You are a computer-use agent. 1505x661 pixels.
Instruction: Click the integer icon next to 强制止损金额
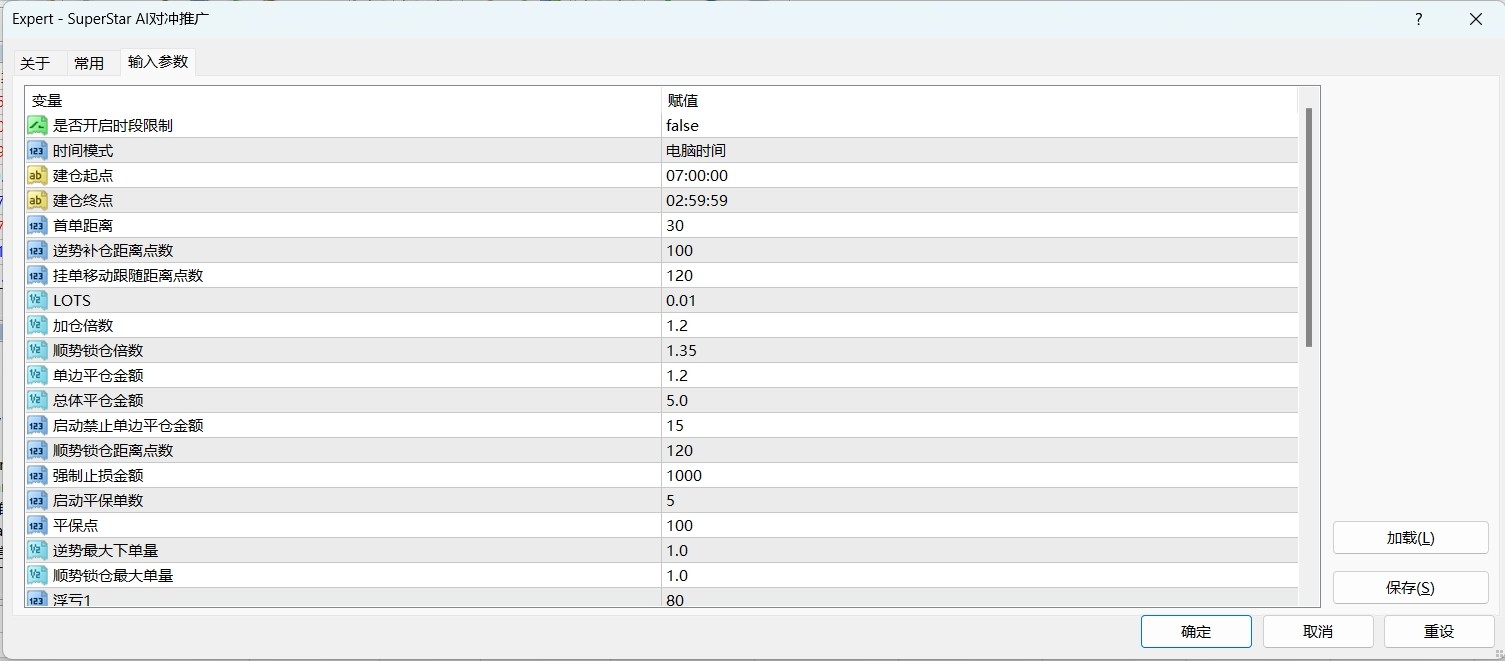point(37,475)
